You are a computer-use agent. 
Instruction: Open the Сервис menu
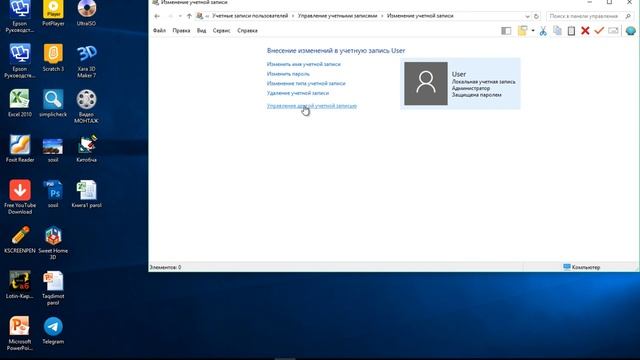coord(221,31)
